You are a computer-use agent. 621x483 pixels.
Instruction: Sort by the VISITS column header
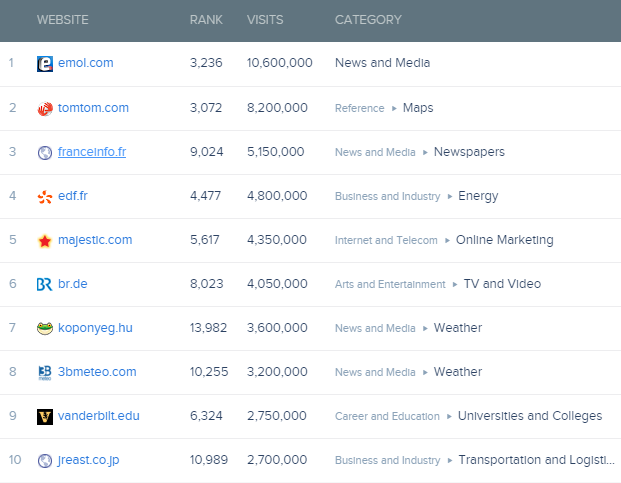(x=265, y=20)
